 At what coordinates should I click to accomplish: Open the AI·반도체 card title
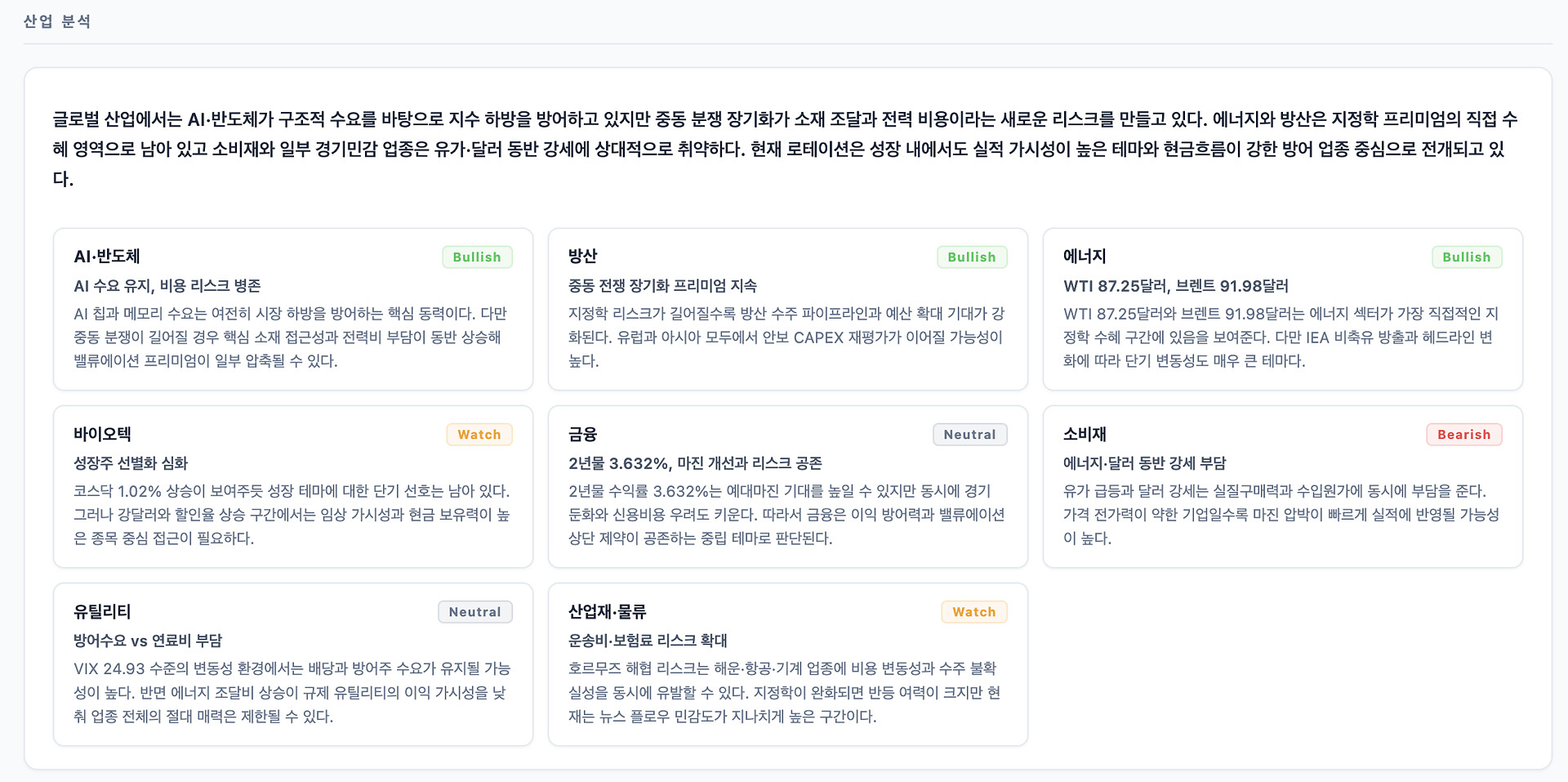click(107, 257)
